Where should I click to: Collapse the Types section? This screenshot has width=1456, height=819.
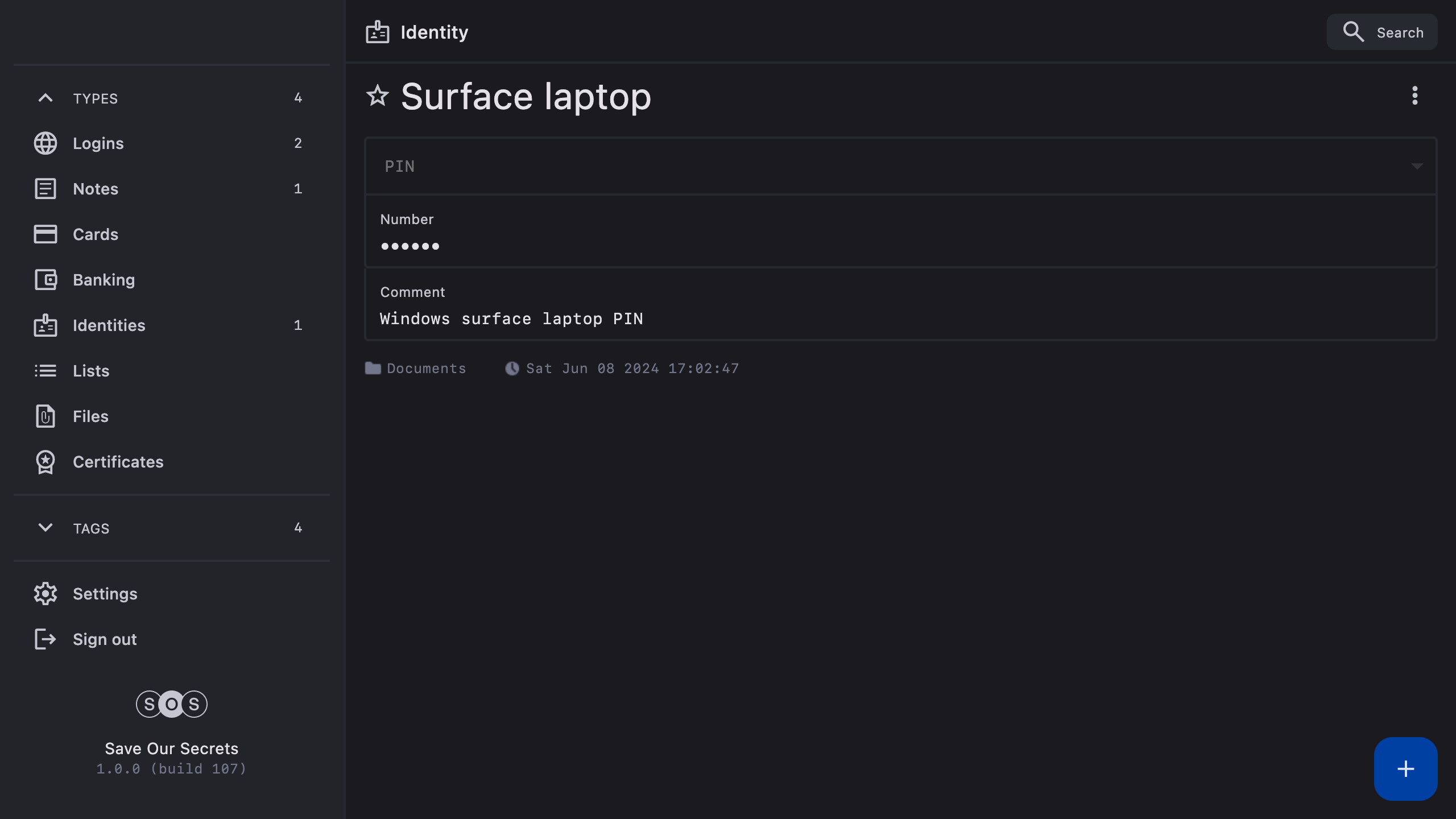pos(45,98)
